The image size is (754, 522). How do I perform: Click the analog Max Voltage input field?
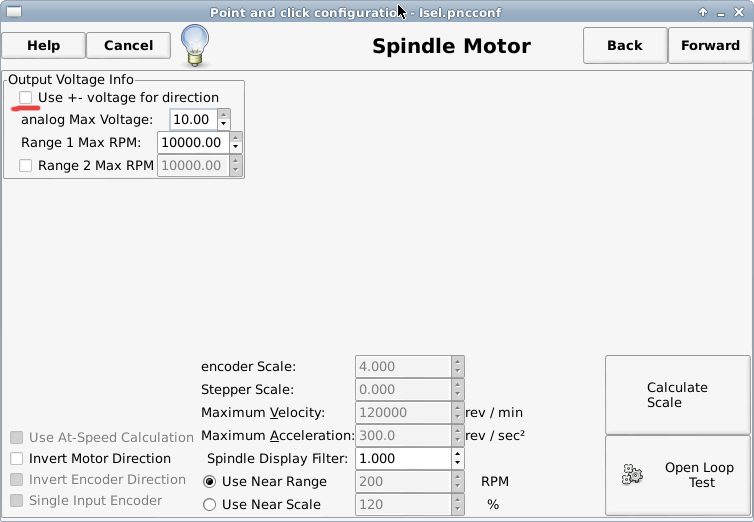pos(194,119)
